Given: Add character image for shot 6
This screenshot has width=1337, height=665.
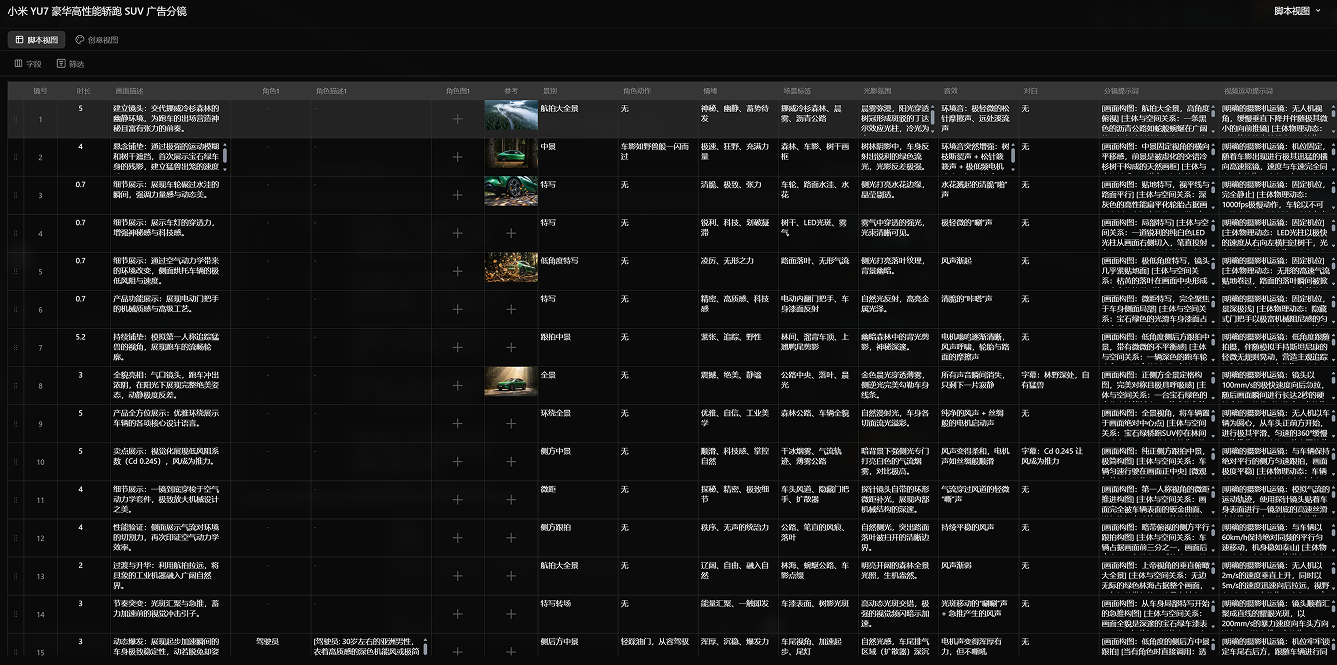Looking at the screenshot, I should click(457, 309).
